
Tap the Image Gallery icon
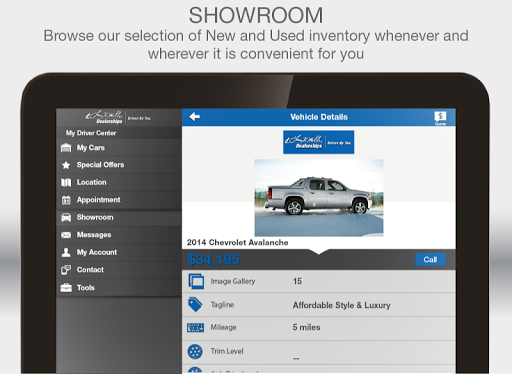click(196, 281)
